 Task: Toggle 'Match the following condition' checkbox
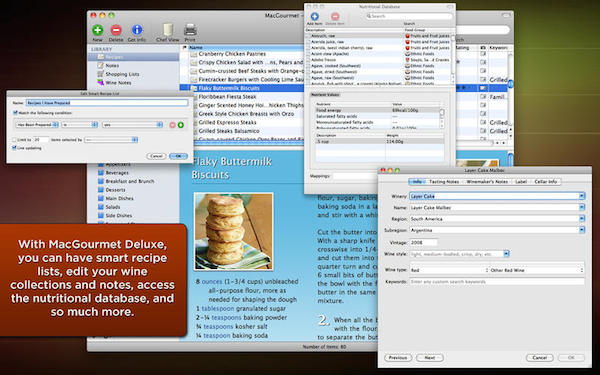[x=15, y=113]
